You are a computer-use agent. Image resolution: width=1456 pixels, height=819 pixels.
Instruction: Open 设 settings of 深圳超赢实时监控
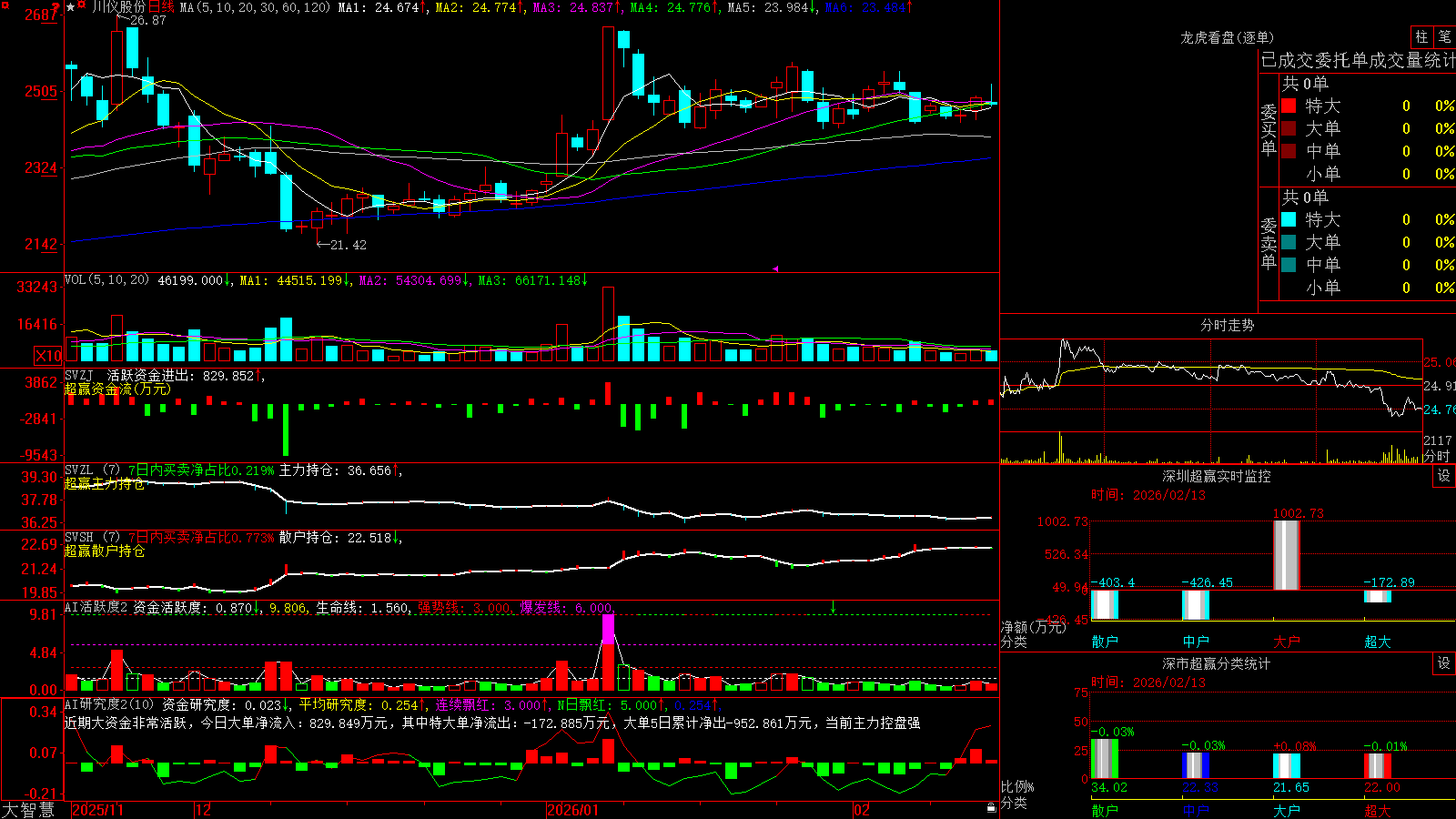tap(1444, 476)
